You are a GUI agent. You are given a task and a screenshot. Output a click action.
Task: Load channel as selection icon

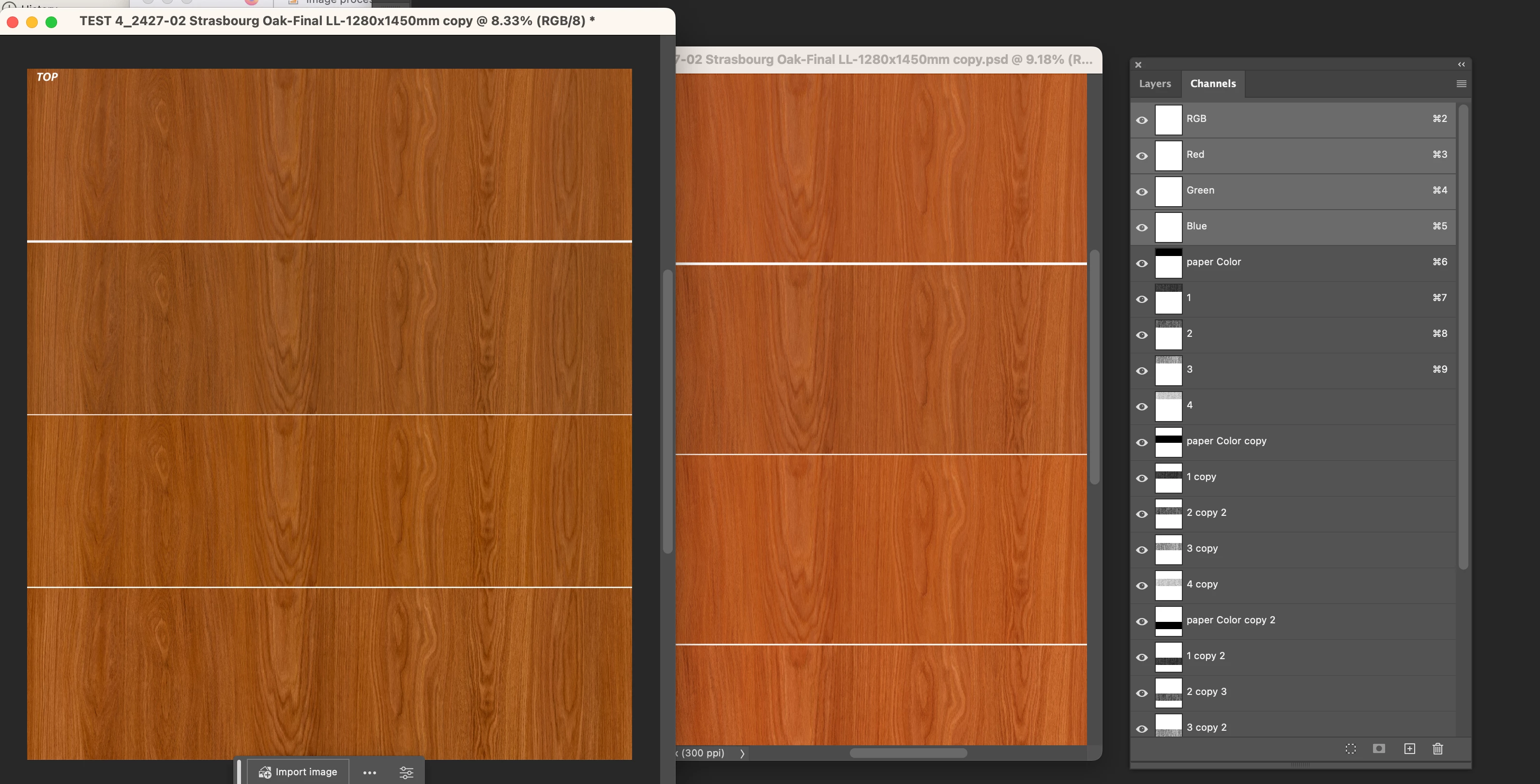(1350, 749)
